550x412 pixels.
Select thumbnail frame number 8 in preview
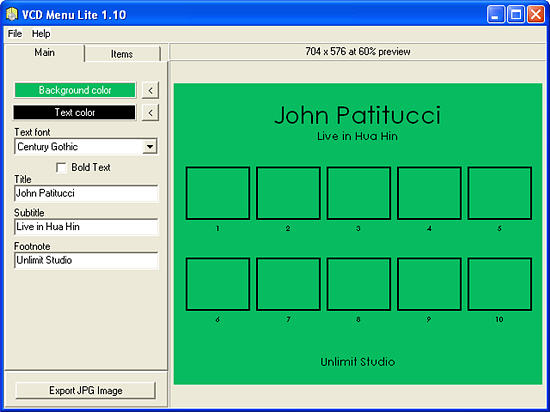point(358,284)
